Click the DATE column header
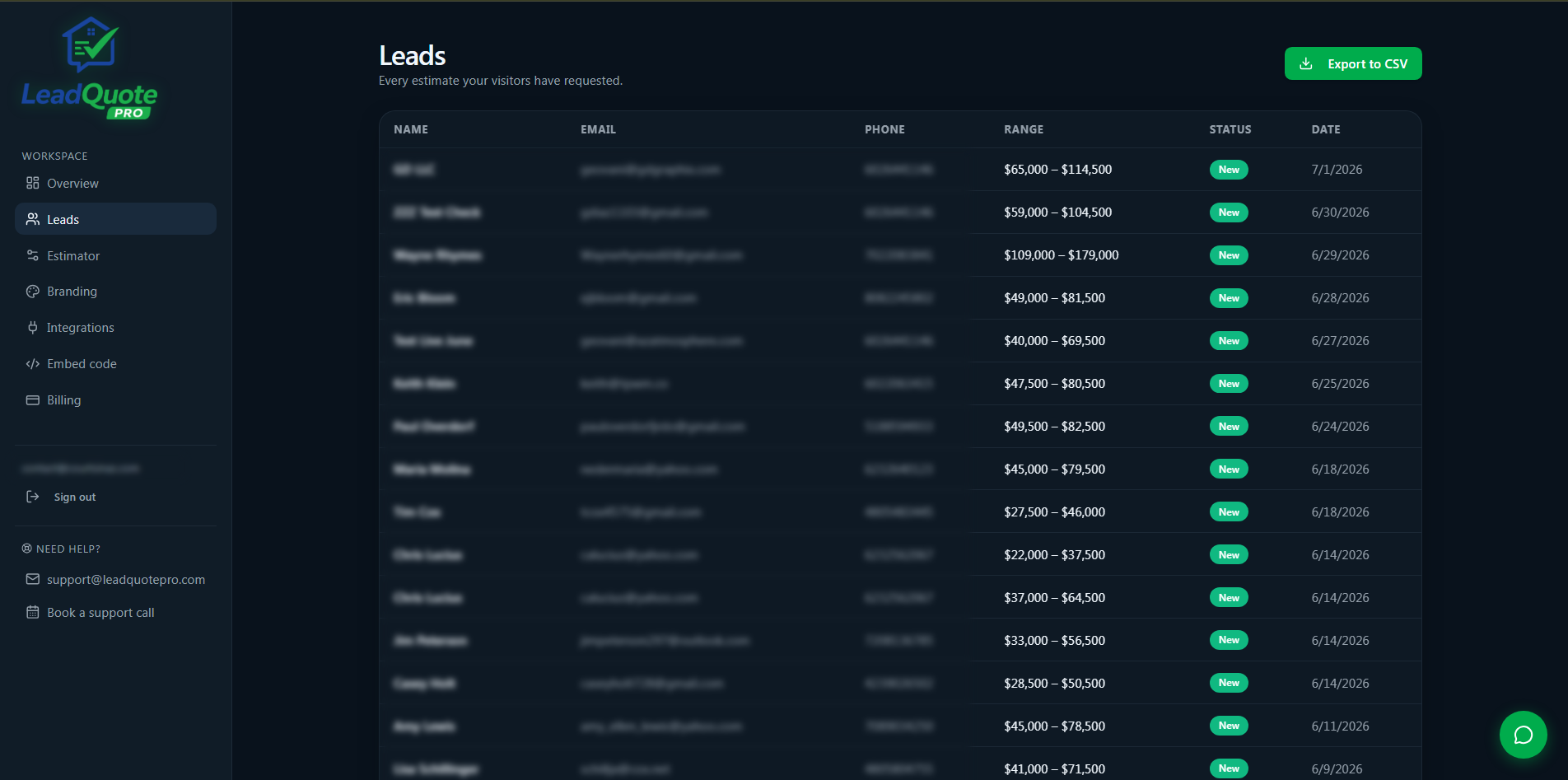 (1326, 129)
